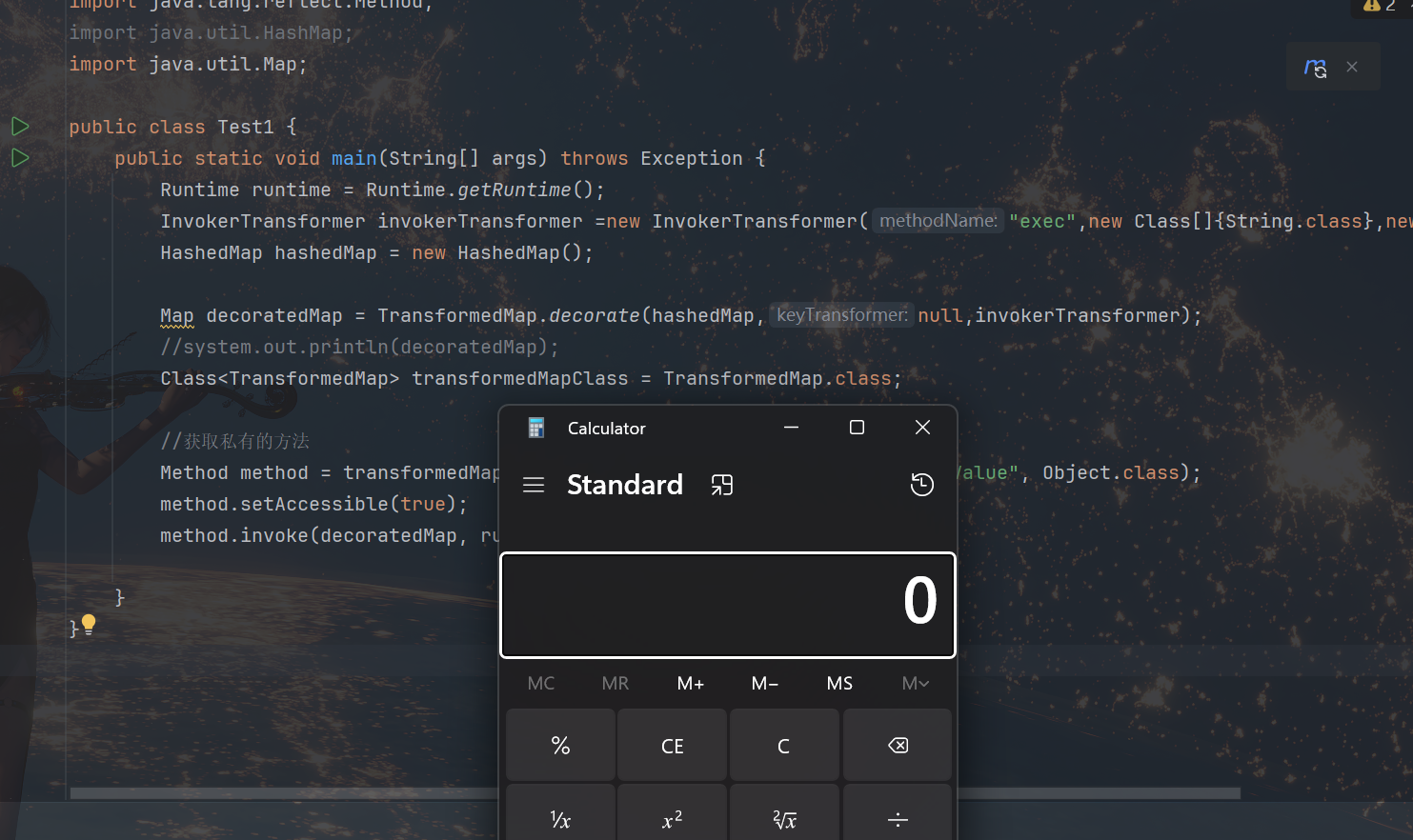
Task: Toggle Calculator keep-on-top mode
Action: pyautogui.click(x=722, y=485)
